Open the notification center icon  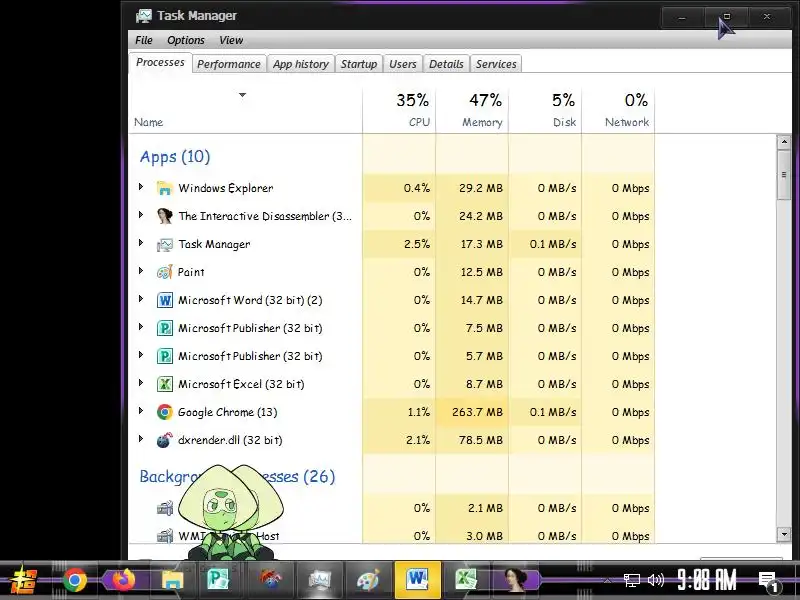pyautogui.click(x=768, y=581)
